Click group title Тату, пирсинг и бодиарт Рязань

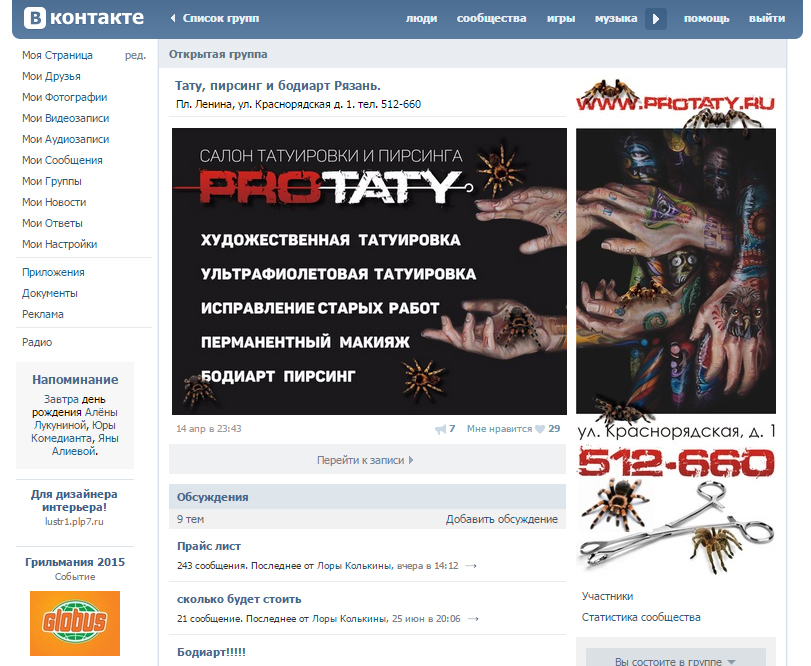278,86
